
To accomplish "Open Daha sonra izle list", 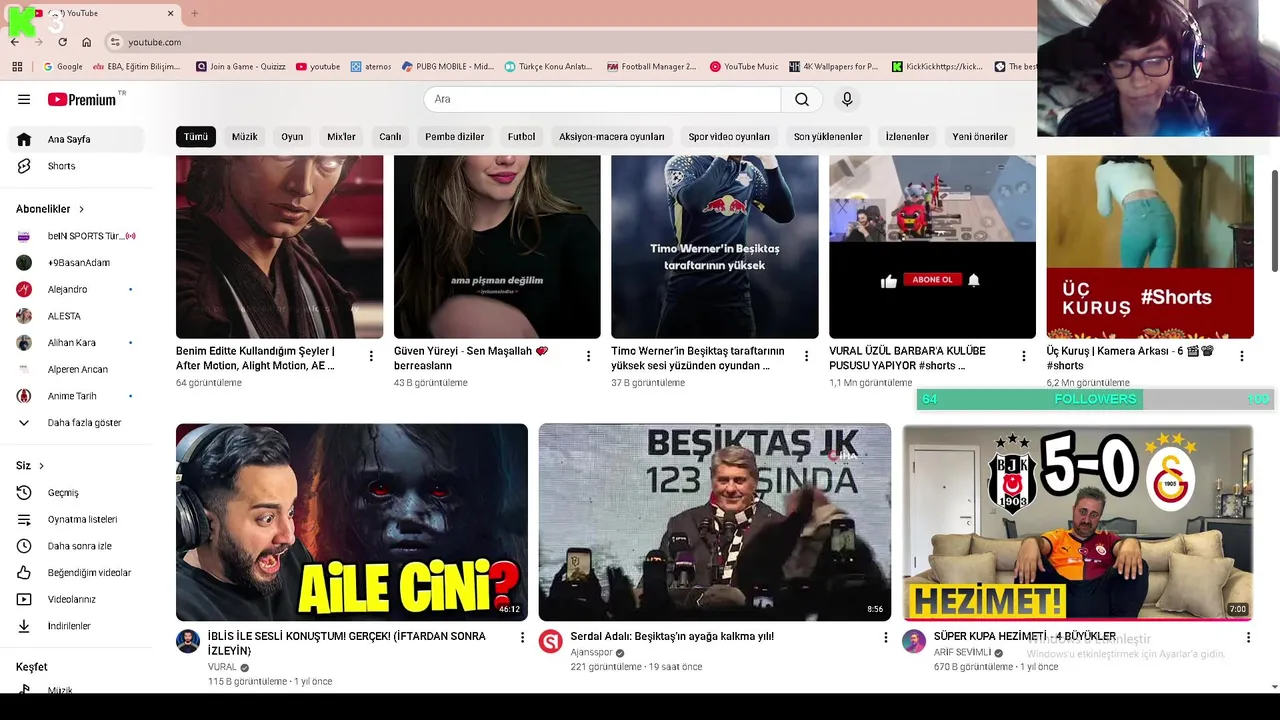I will 76,546.
